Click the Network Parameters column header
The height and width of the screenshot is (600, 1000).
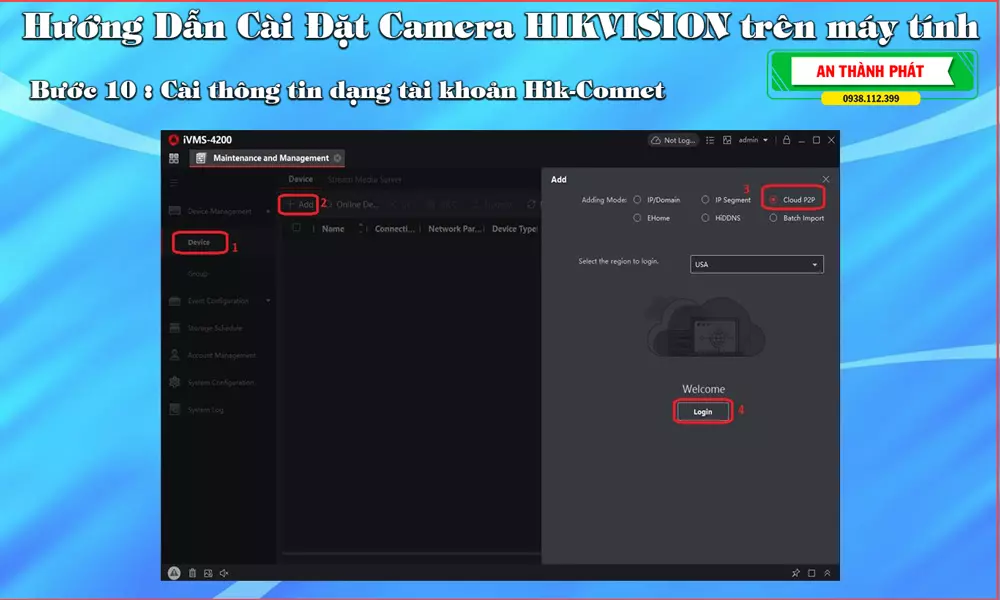click(x=455, y=229)
